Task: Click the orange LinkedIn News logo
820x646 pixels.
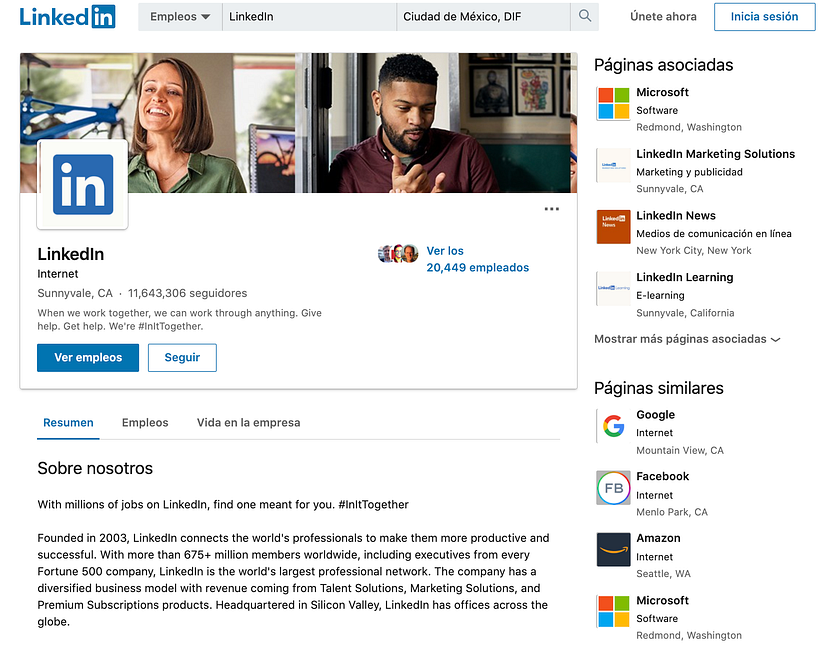Action: (x=613, y=226)
